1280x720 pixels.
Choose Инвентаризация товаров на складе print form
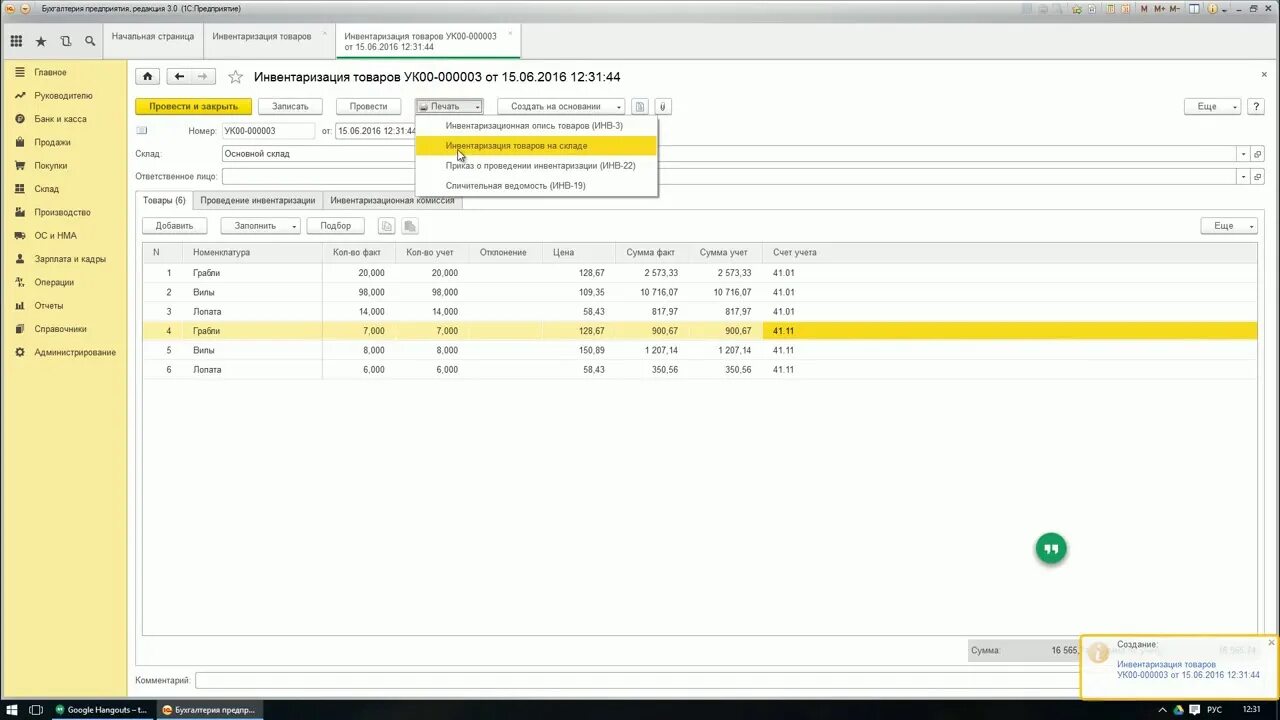point(536,146)
